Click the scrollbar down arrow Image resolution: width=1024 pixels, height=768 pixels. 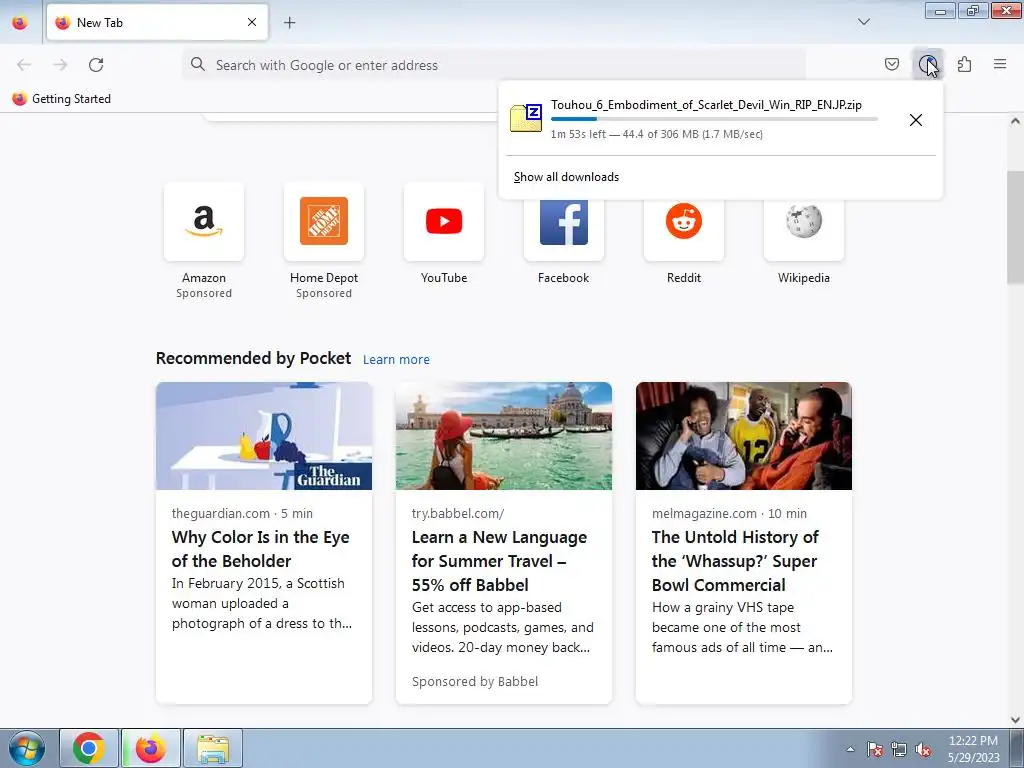[x=1015, y=720]
